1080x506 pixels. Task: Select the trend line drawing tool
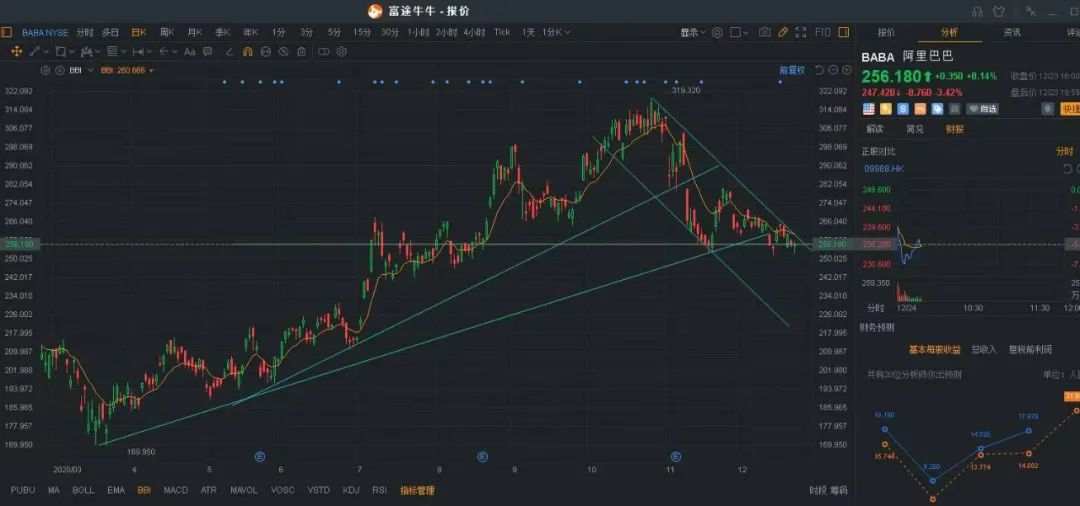click(x=34, y=52)
